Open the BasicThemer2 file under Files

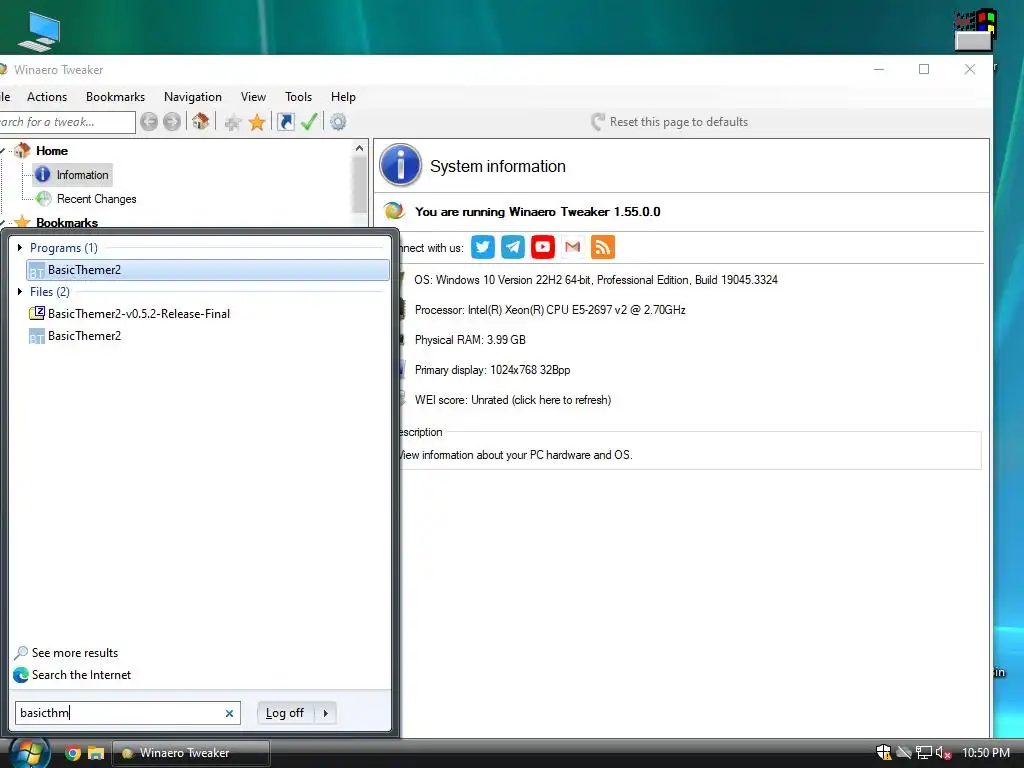click(x=84, y=336)
